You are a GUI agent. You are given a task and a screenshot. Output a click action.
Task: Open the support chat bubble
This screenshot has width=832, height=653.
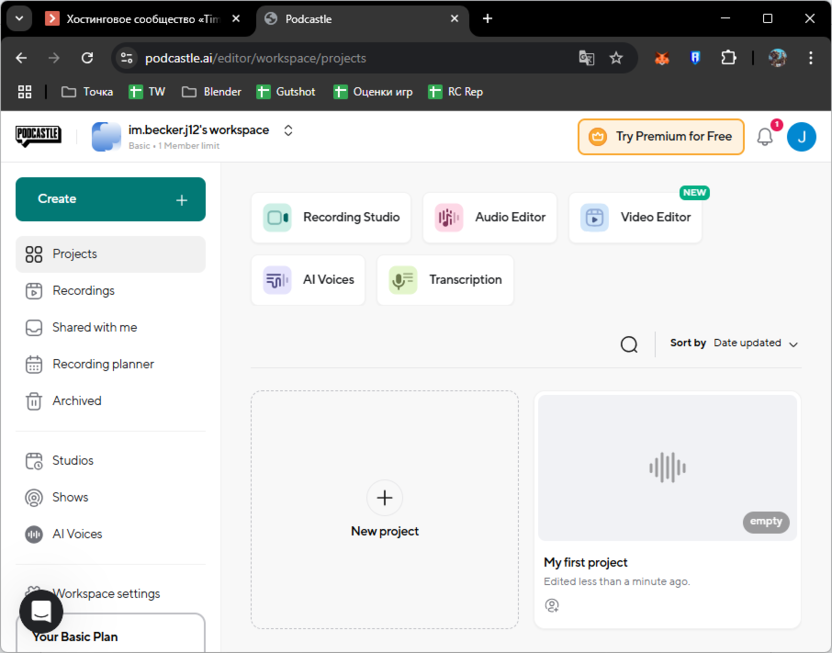(41, 611)
